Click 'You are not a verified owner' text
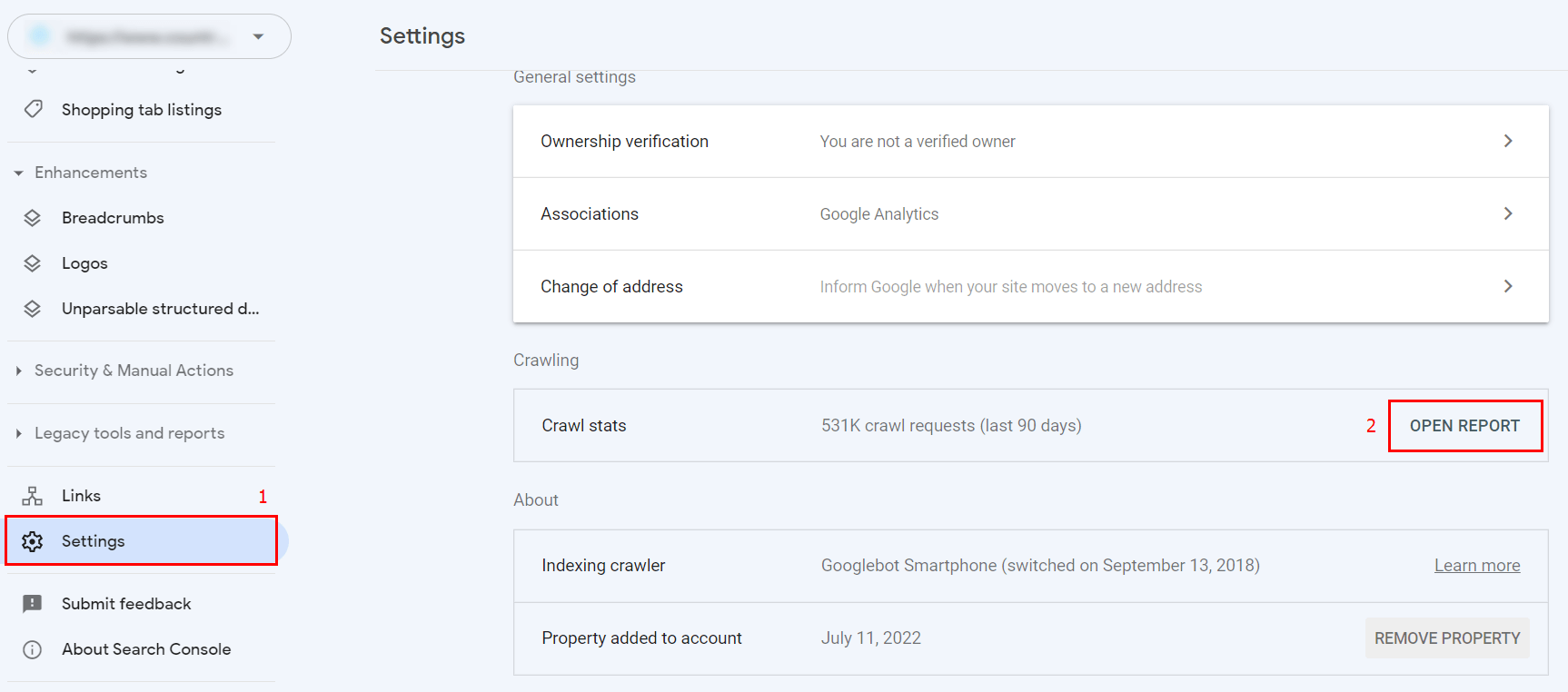1568x692 pixels. pyautogui.click(x=918, y=142)
